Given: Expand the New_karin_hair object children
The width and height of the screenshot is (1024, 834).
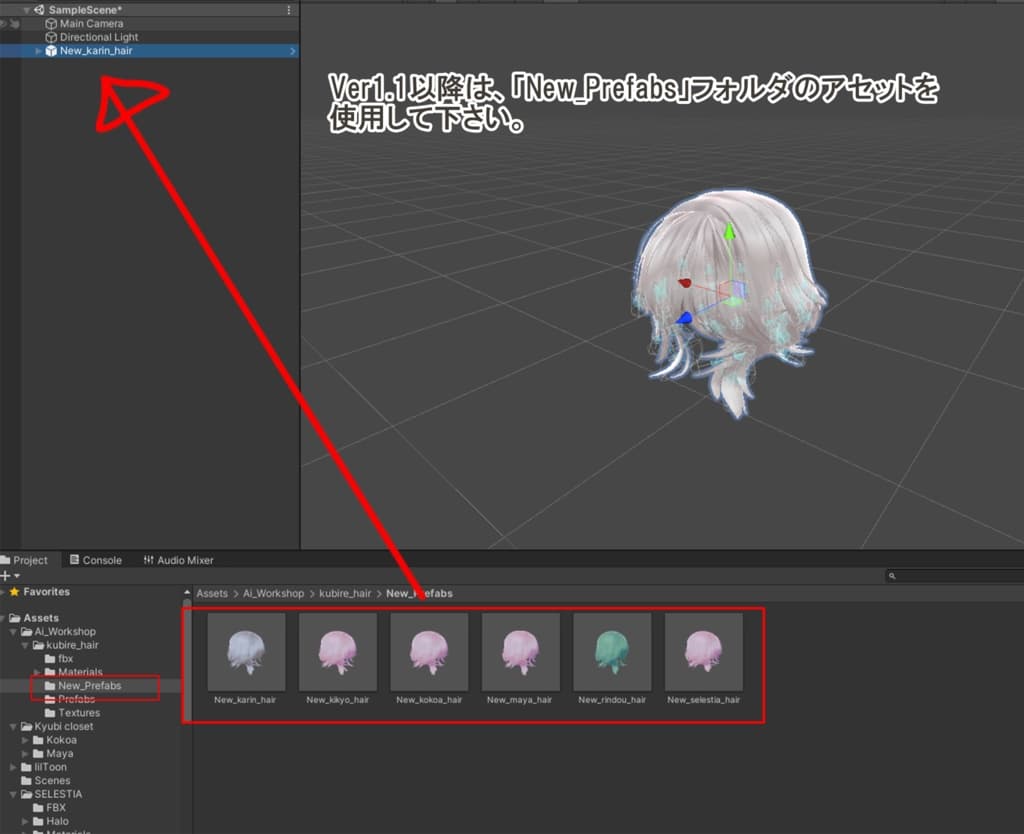Looking at the screenshot, I should pos(39,51).
